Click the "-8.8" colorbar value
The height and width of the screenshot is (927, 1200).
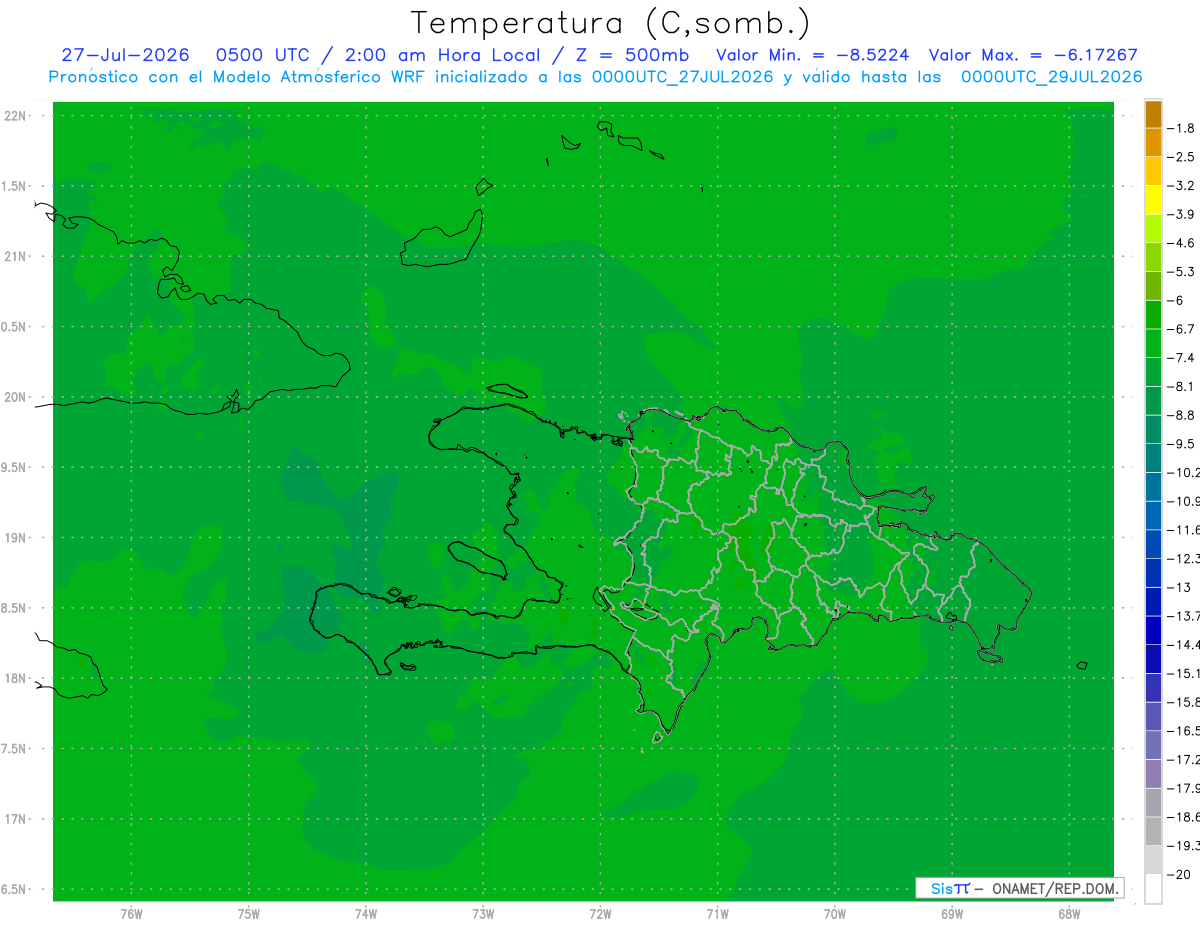click(x=1182, y=415)
